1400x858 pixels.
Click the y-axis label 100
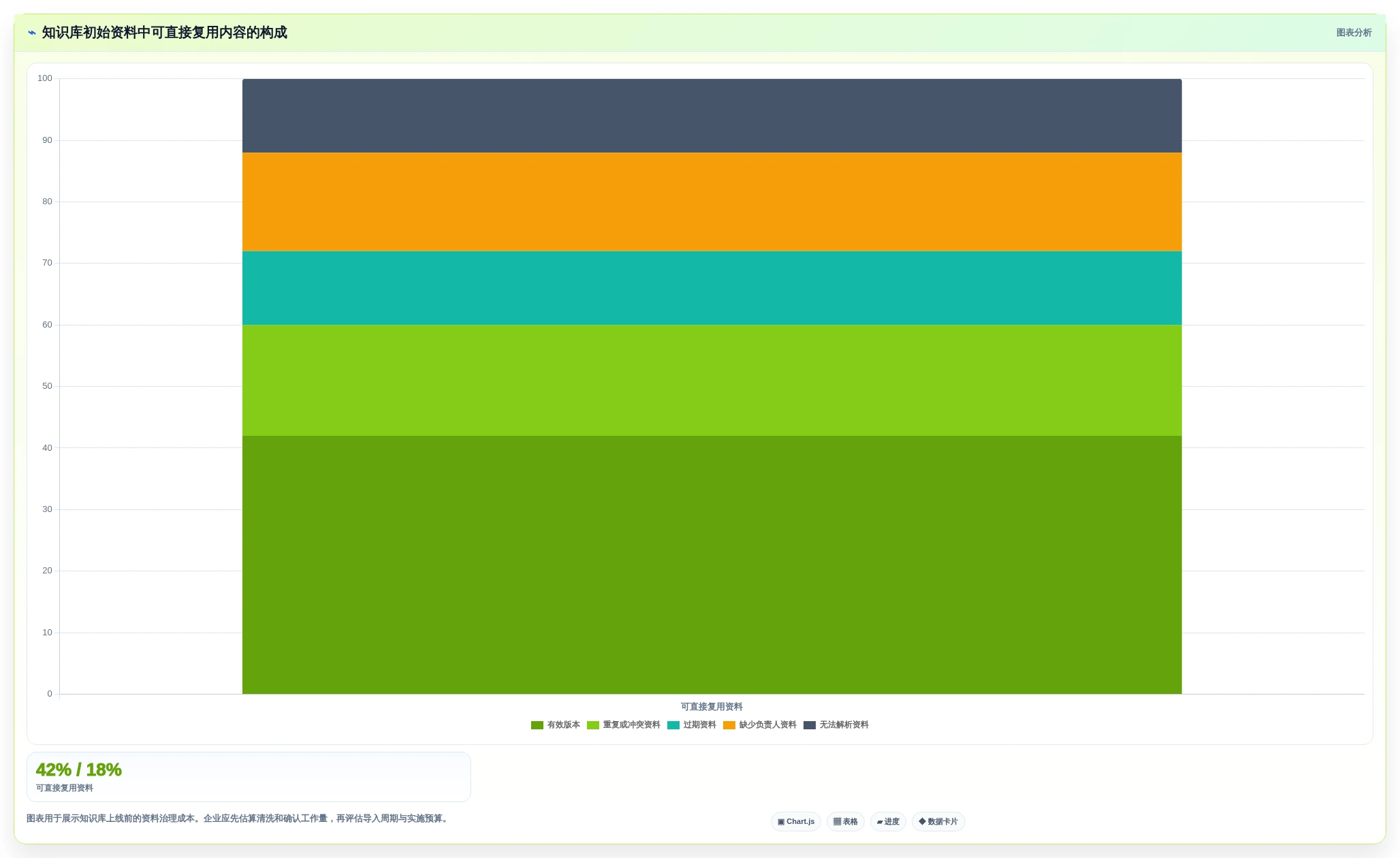(45, 78)
